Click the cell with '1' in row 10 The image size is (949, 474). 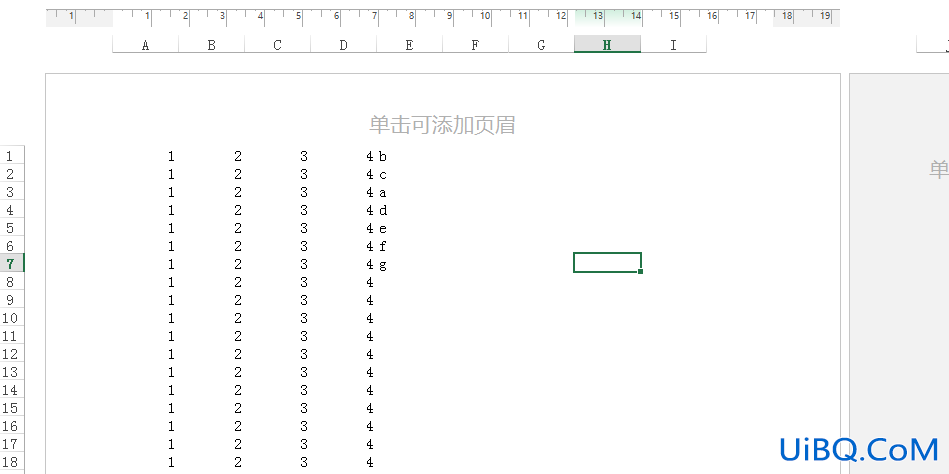(145, 318)
